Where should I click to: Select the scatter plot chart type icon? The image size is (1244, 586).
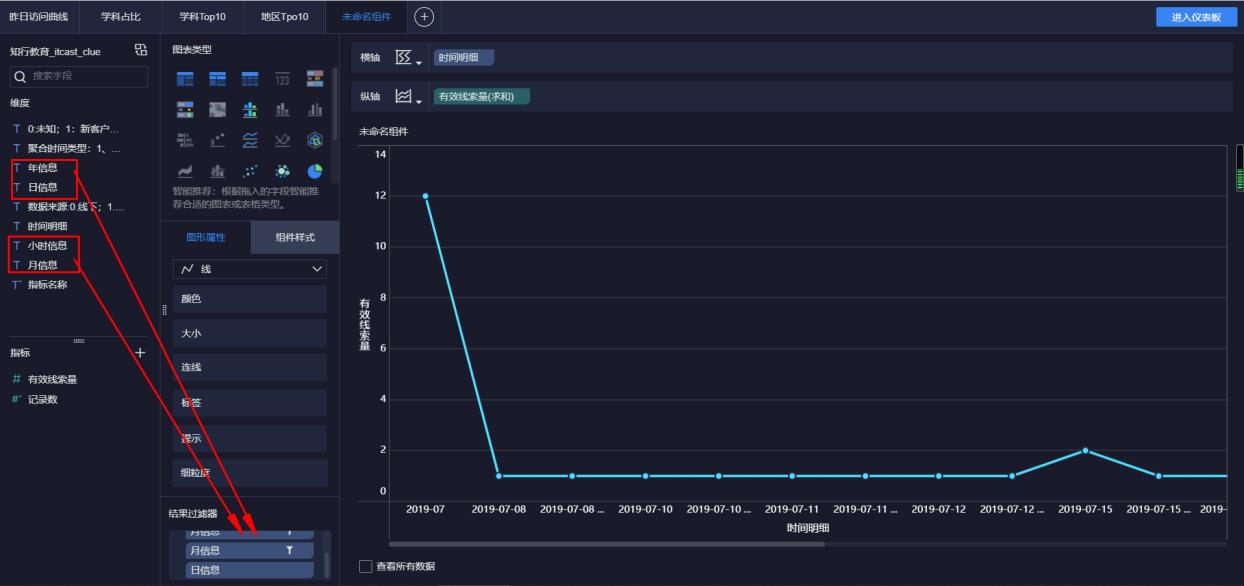click(250, 171)
